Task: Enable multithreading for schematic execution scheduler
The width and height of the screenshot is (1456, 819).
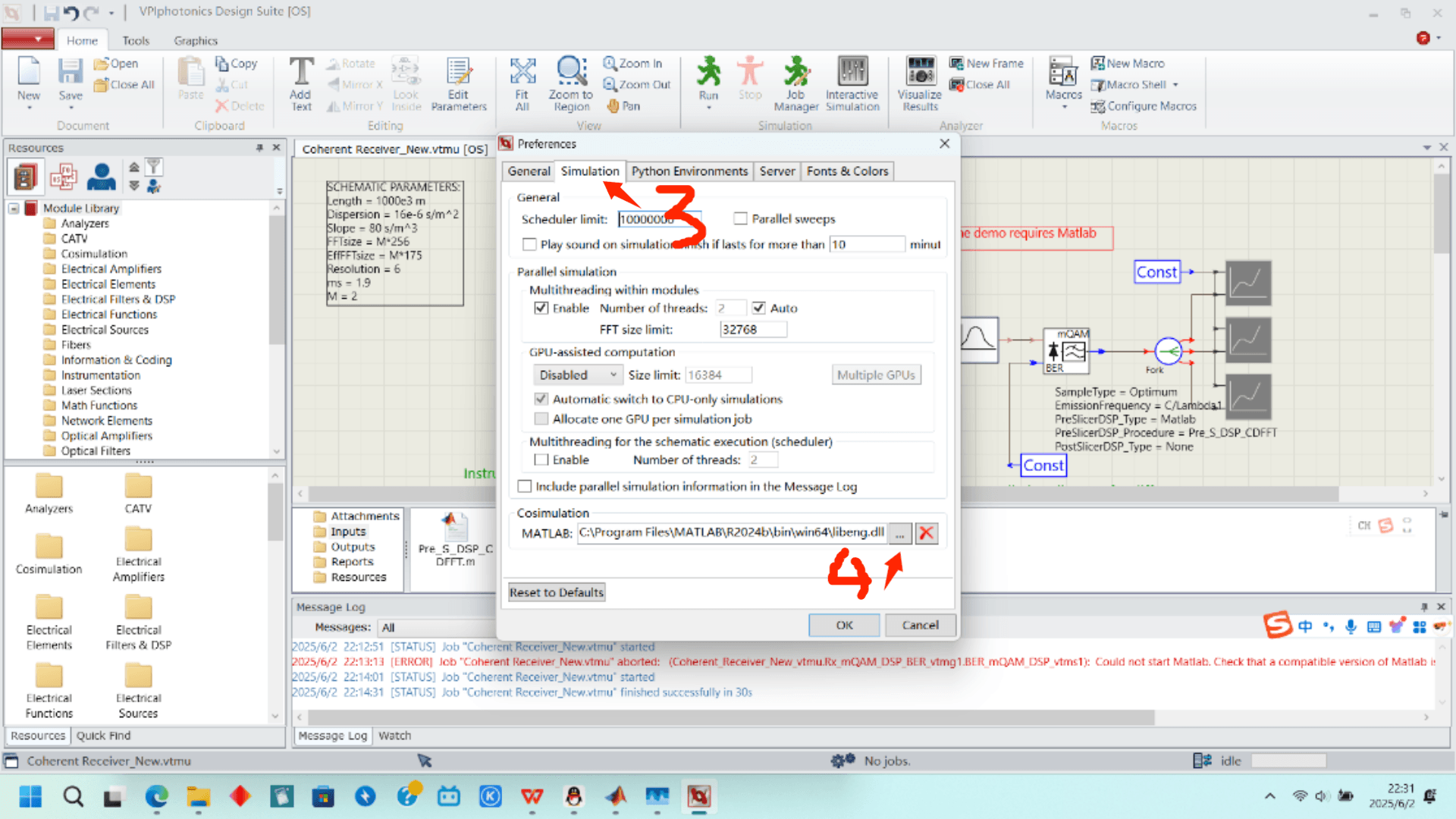Action: coord(541,460)
